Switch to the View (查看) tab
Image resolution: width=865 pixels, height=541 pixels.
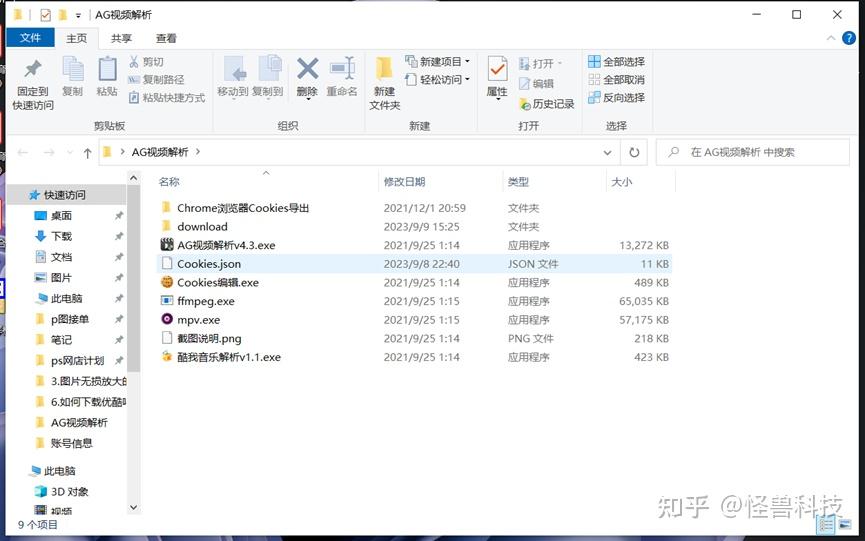coord(166,38)
